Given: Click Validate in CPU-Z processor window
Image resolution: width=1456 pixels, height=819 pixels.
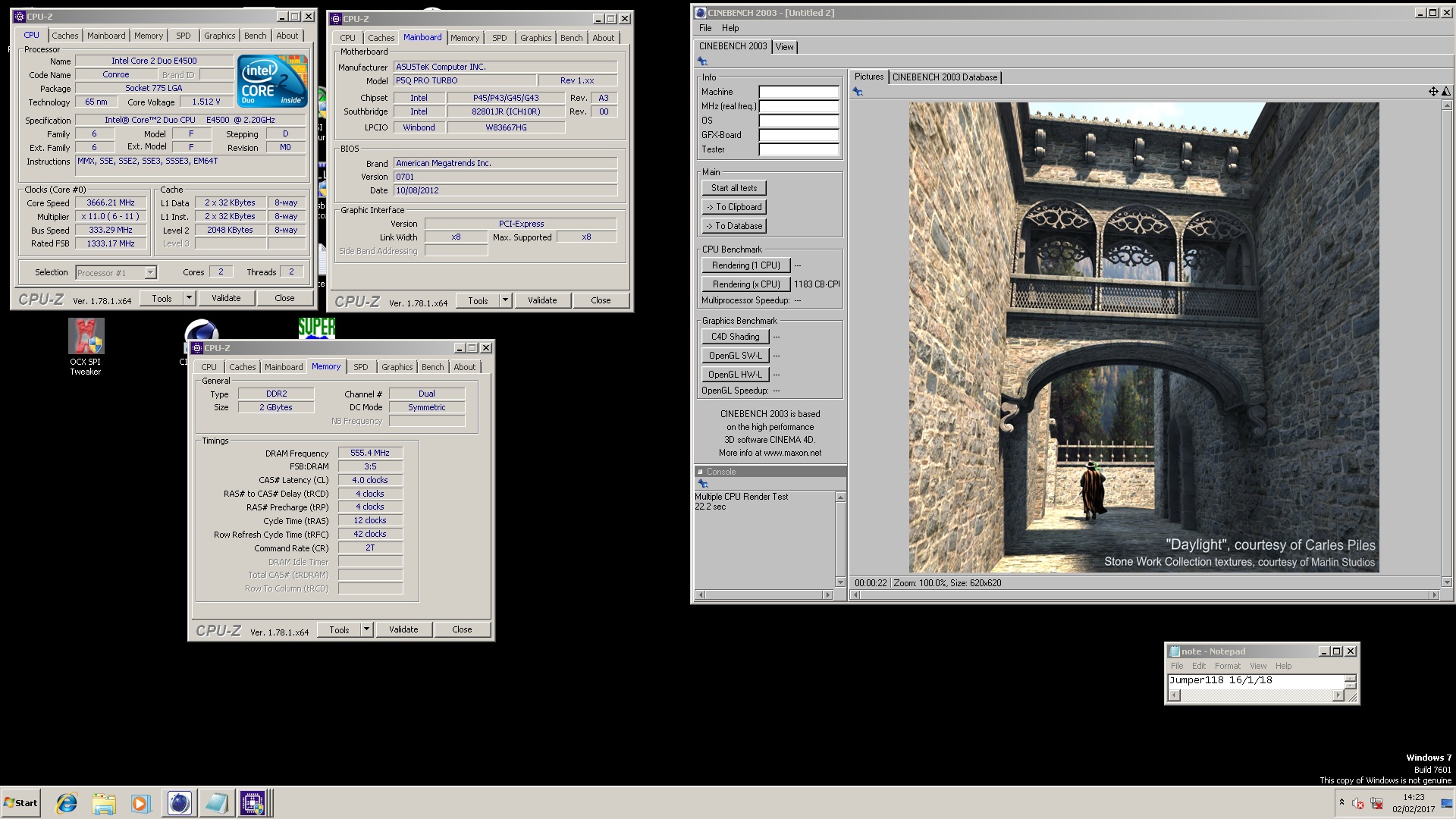Looking at the screenshot, I should pos(226,298).
